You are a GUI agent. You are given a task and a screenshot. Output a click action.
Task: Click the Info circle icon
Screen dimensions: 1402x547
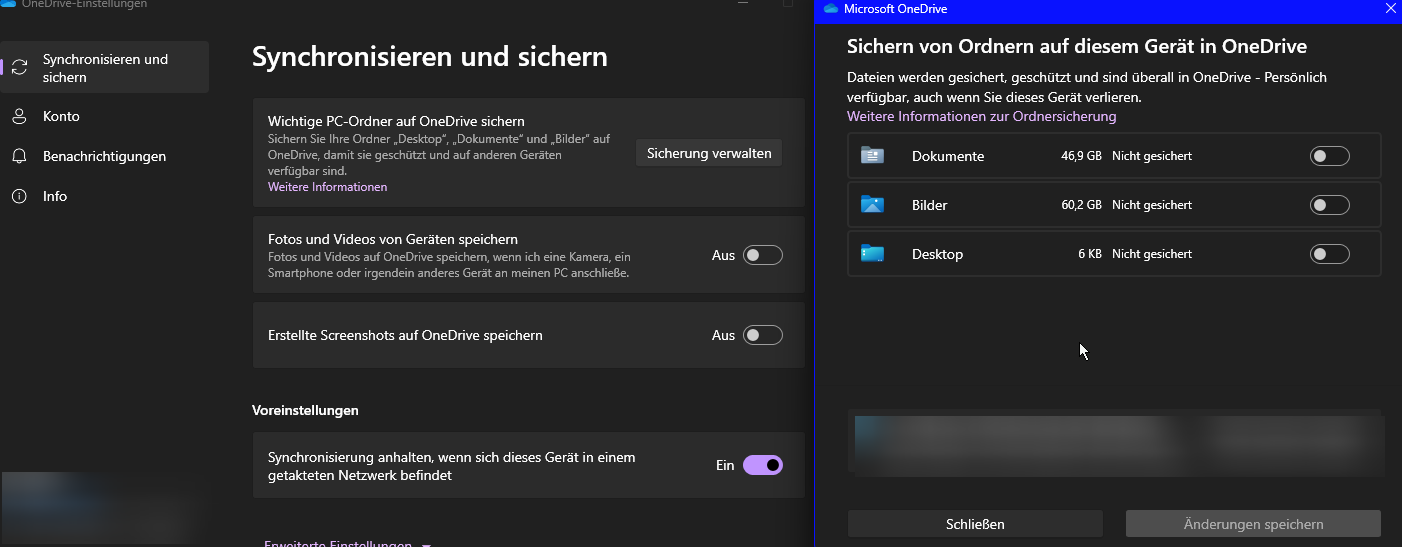pyautogui.click(x=19, y=197)
